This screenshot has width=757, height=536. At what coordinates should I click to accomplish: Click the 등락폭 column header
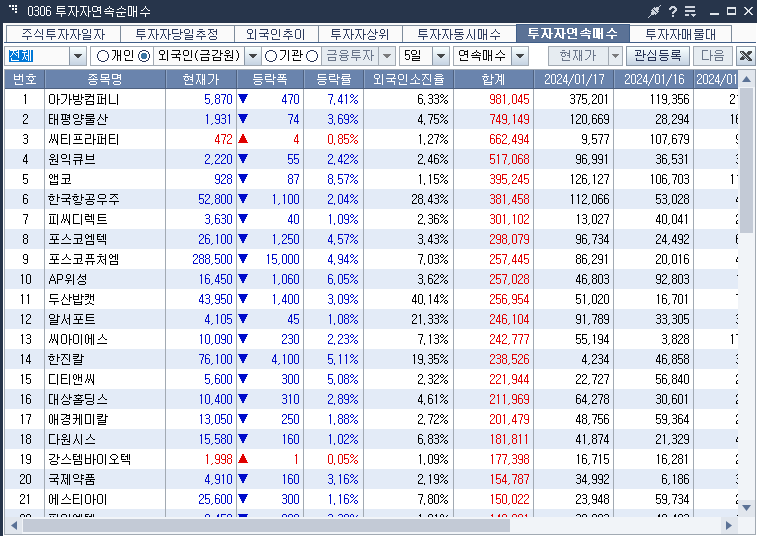pos(270,79)
